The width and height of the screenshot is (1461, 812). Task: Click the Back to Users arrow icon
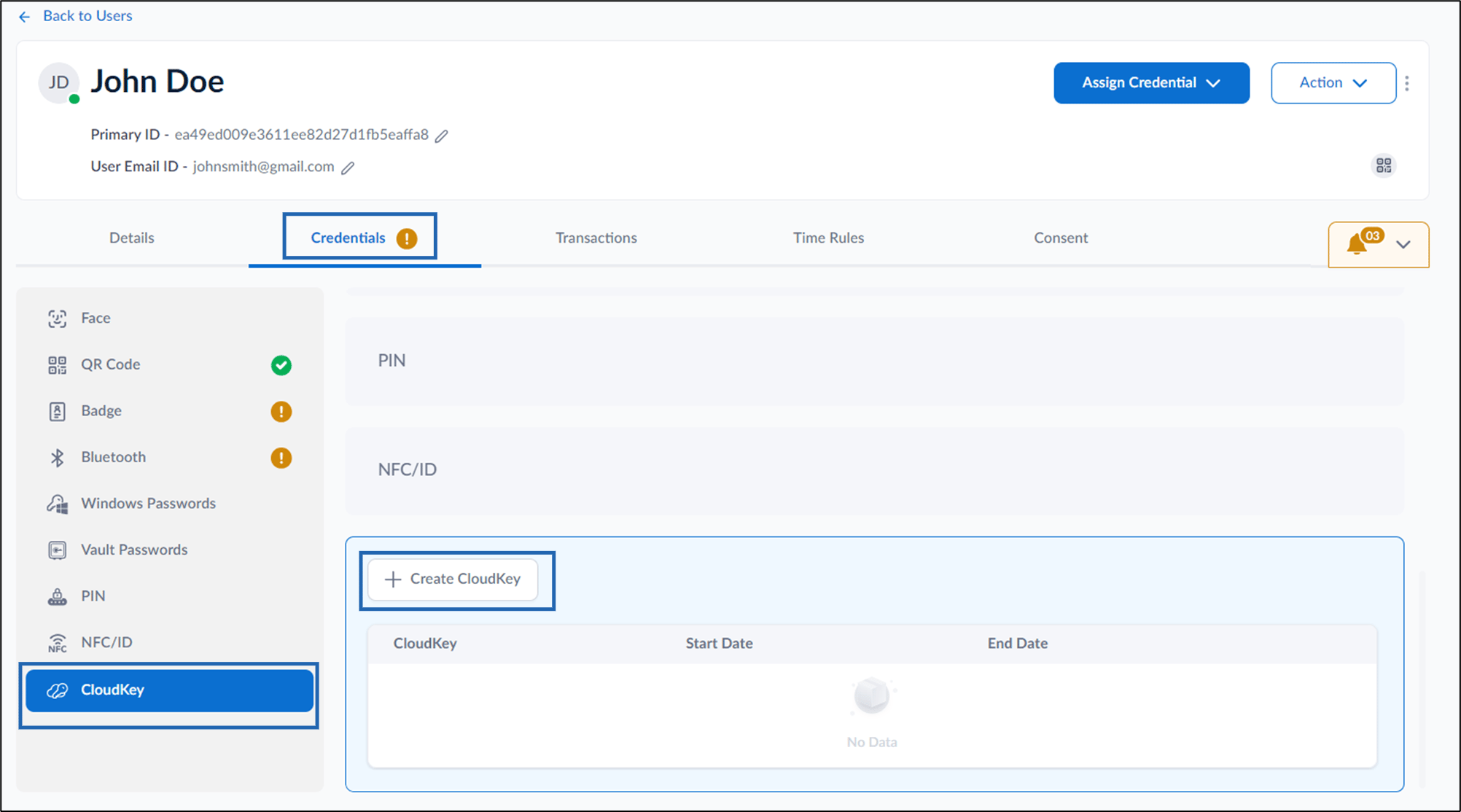coord(25,17)
